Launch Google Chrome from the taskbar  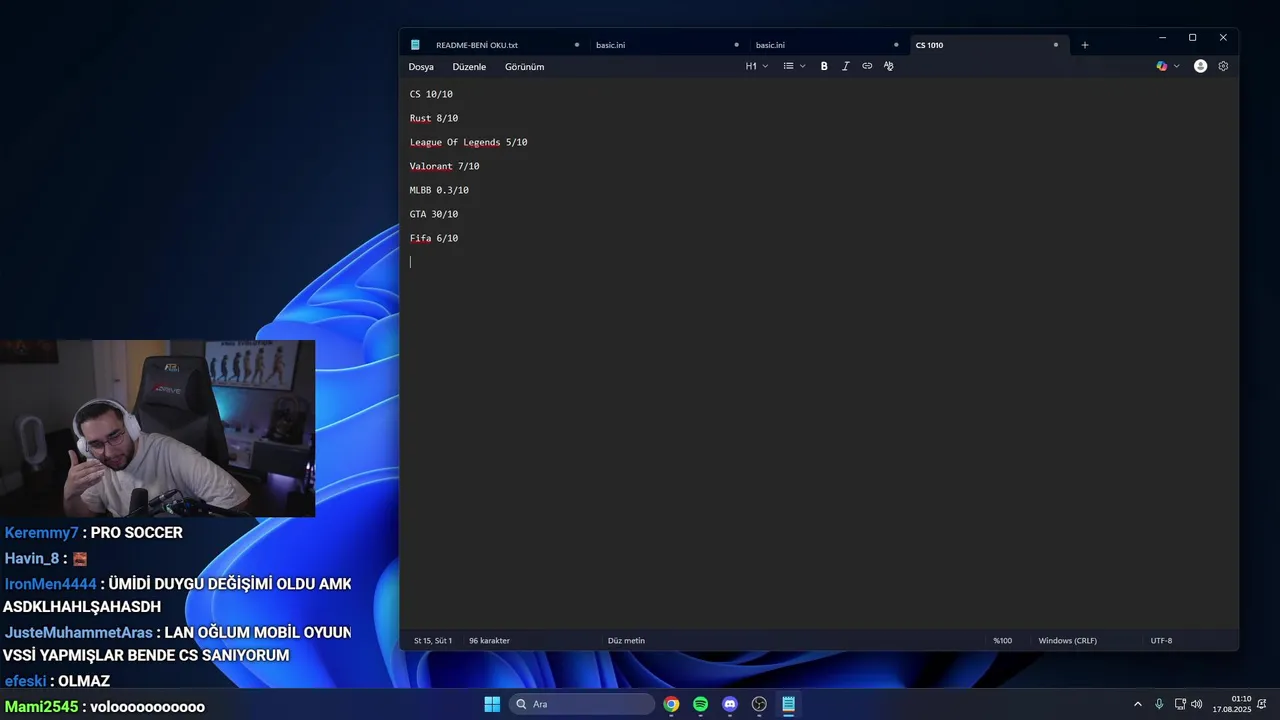point(671,704)
